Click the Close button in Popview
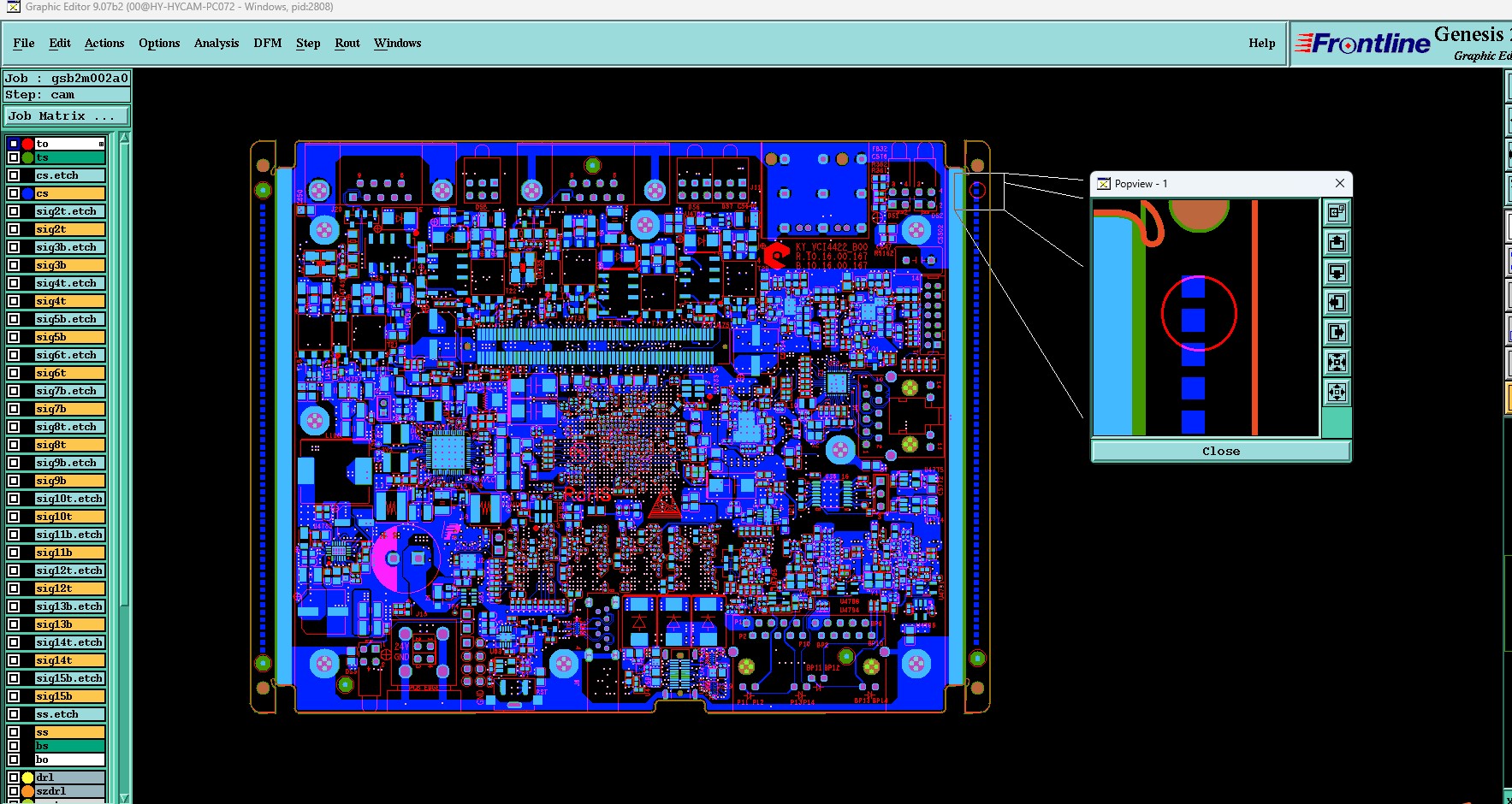This screenshot has height=804, width=1512. pyautogui.click(x=1221, y=452)
